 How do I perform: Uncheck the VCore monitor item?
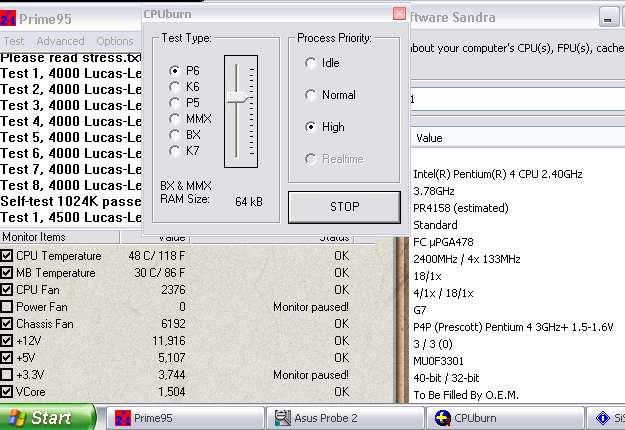[6, 392]
